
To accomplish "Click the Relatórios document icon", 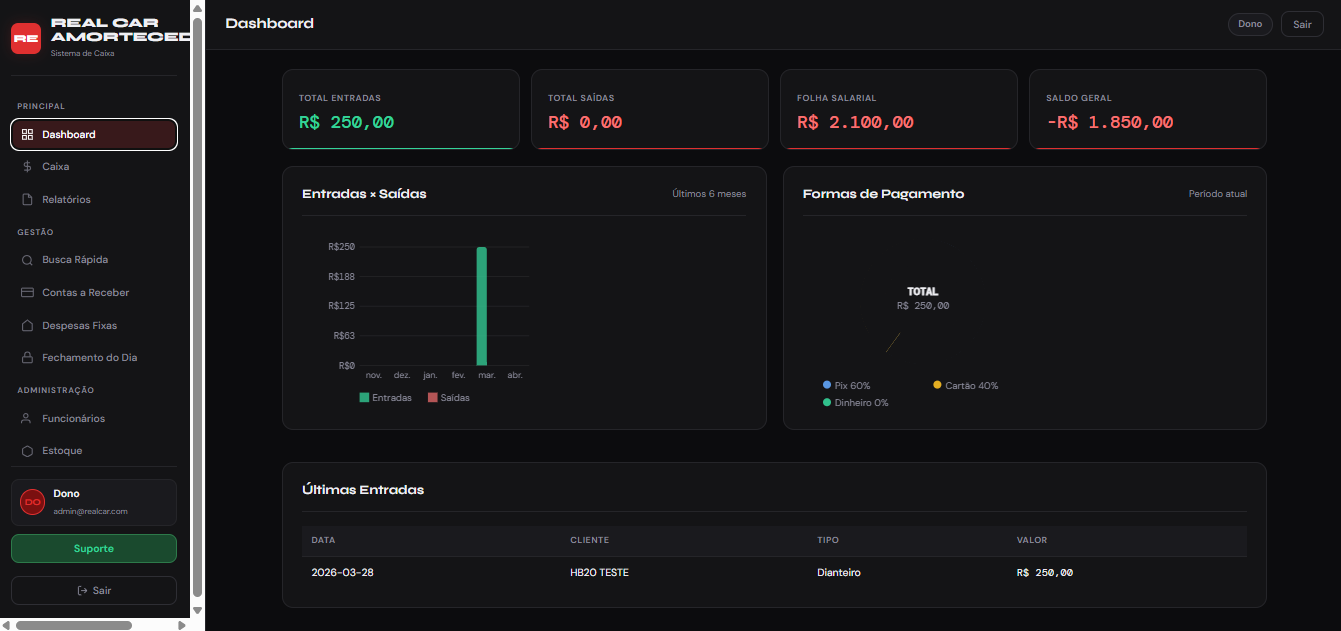I will (28, 200).
